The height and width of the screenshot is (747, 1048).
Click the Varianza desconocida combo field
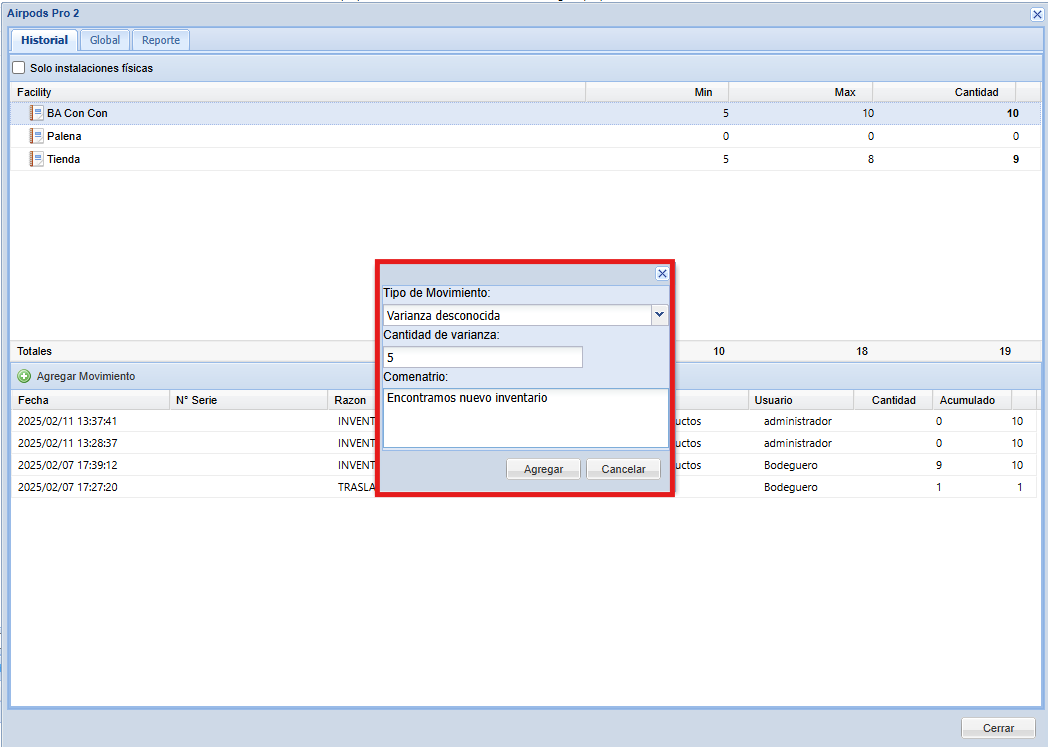pyautogui.click(x=517, y=315)
